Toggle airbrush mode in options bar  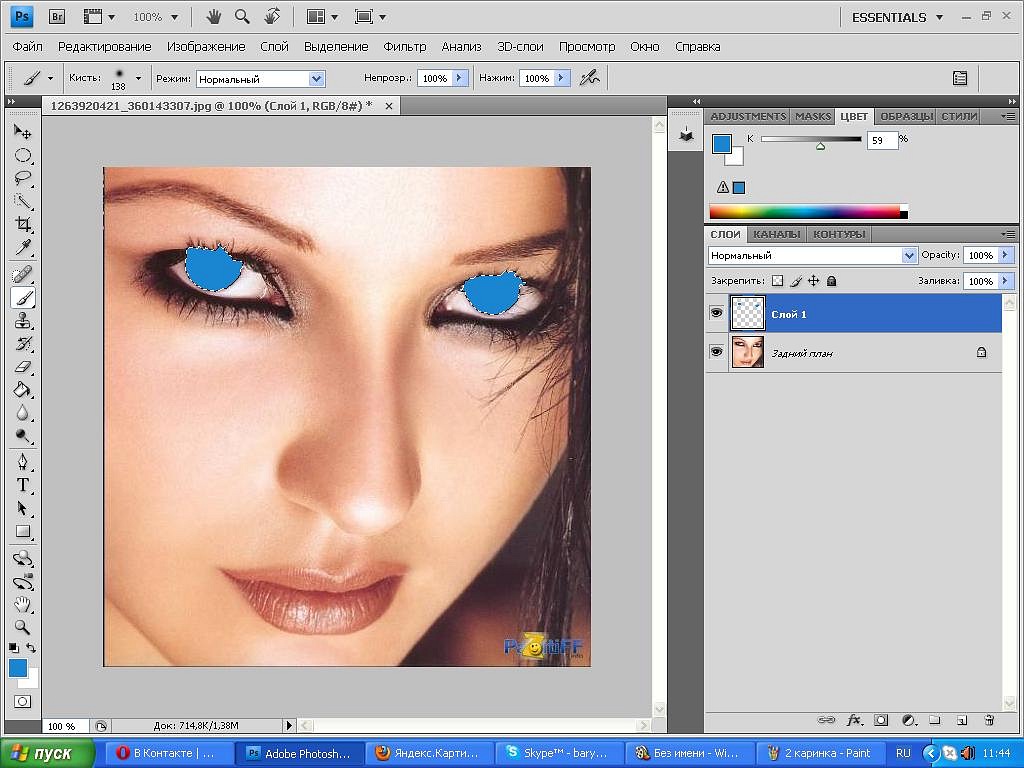590,78
